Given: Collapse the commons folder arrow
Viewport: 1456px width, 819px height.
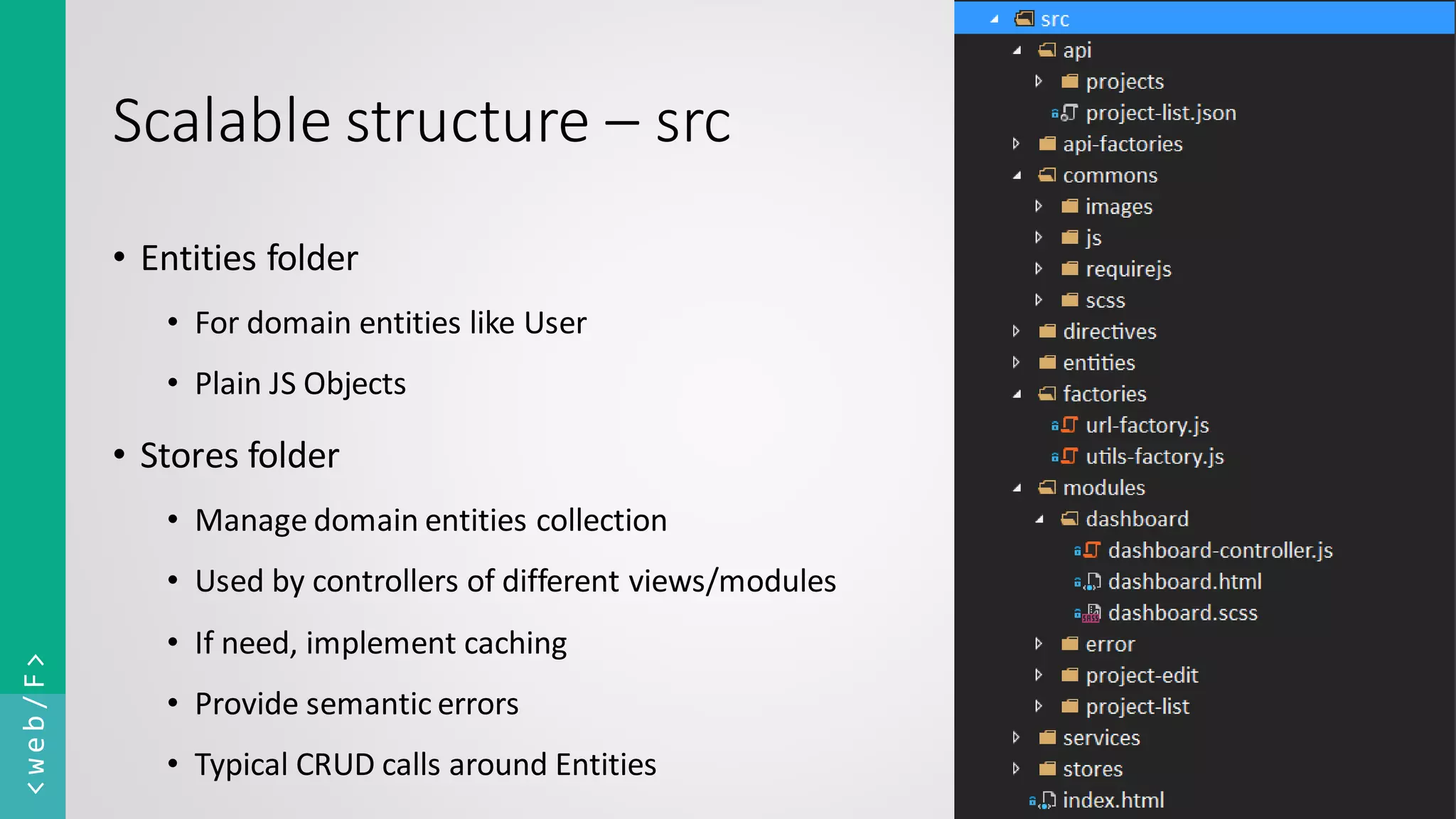Looking at the screenshot, I should (1017, 176).
